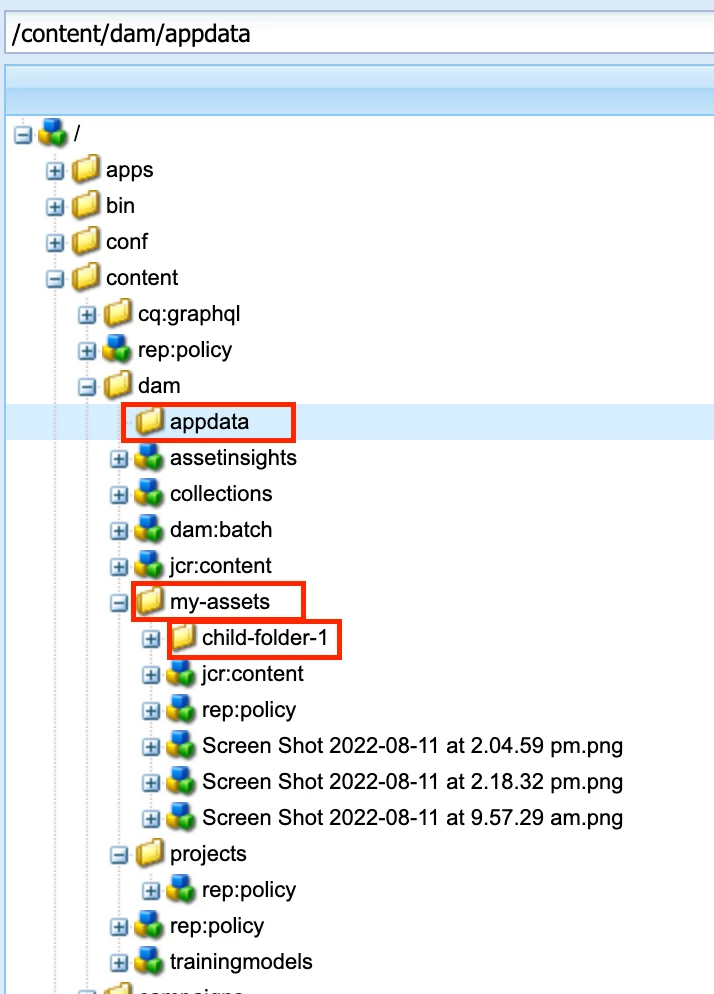The image size is (714, 994).
Task: Click the cq:graphql folder icon
Action: [x=117, y=313]
